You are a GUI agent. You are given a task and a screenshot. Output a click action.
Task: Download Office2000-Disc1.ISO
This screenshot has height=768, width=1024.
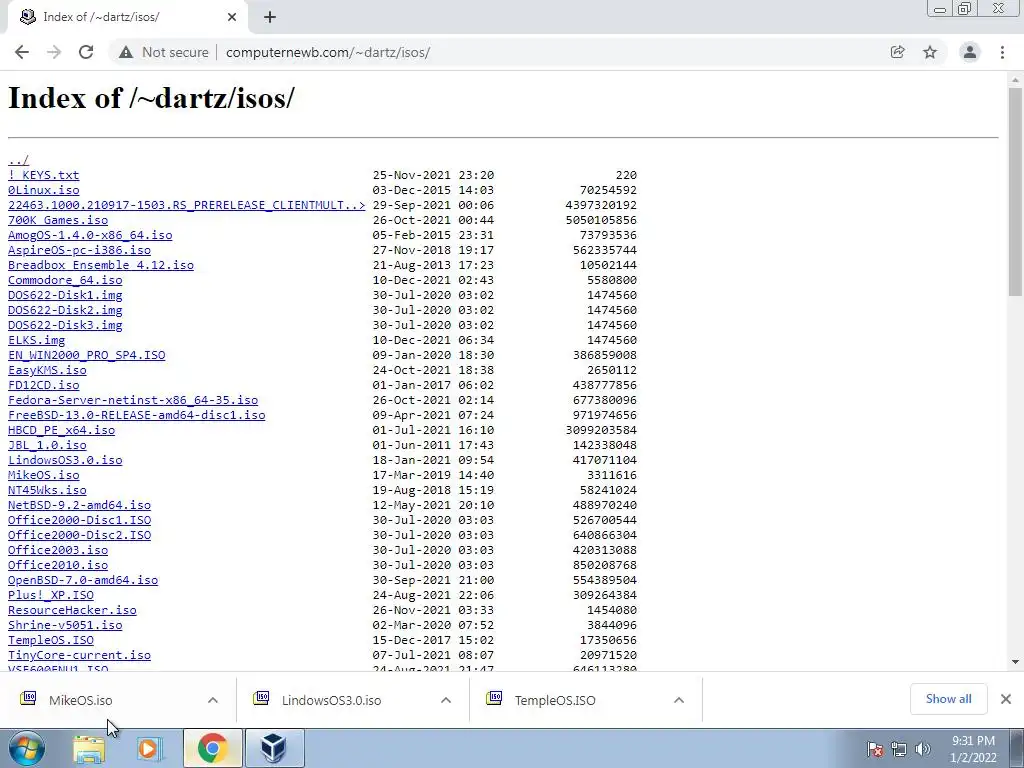(x=80, y=520)
